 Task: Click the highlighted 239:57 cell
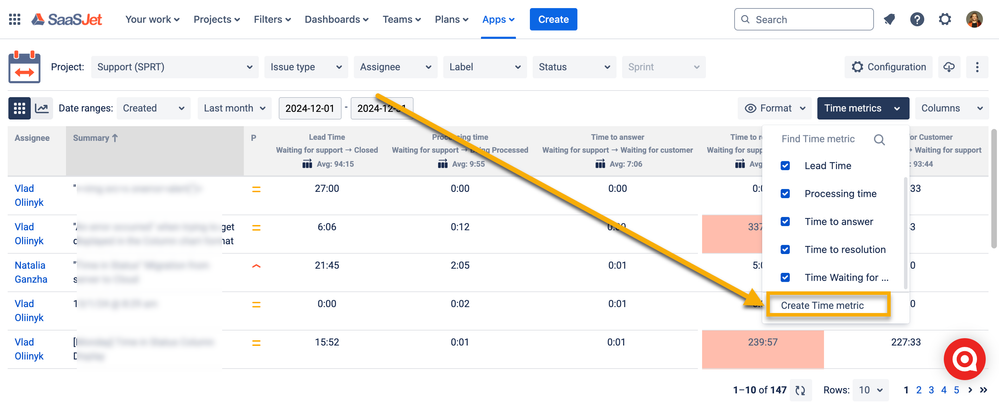coord(763,349)
